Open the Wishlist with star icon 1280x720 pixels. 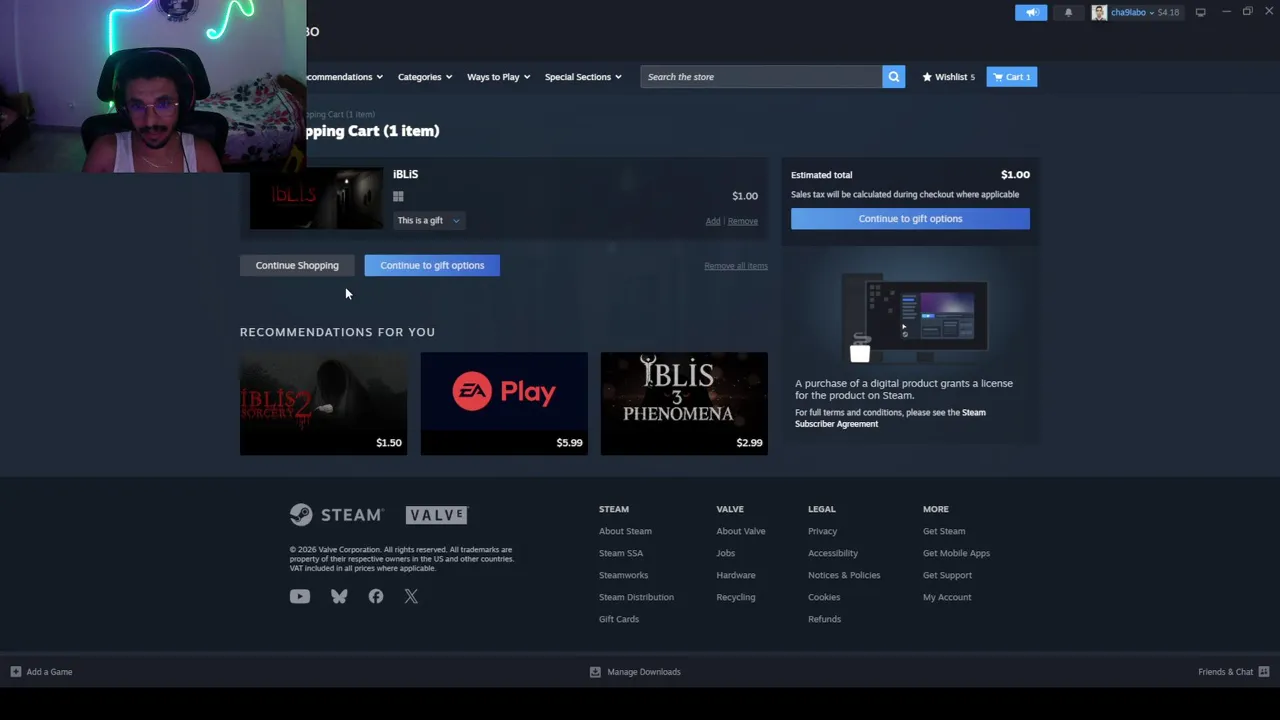point(948,77)
